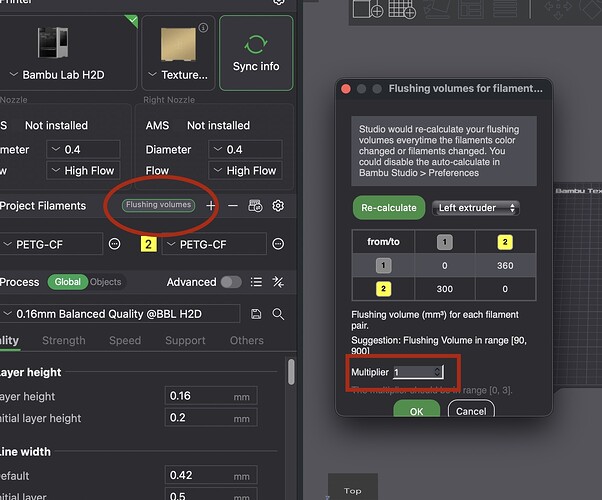The image size is (602, 500).
Task: Open Project Filaments settings gear
Action: pyautogui.click(x=278, y=206)
